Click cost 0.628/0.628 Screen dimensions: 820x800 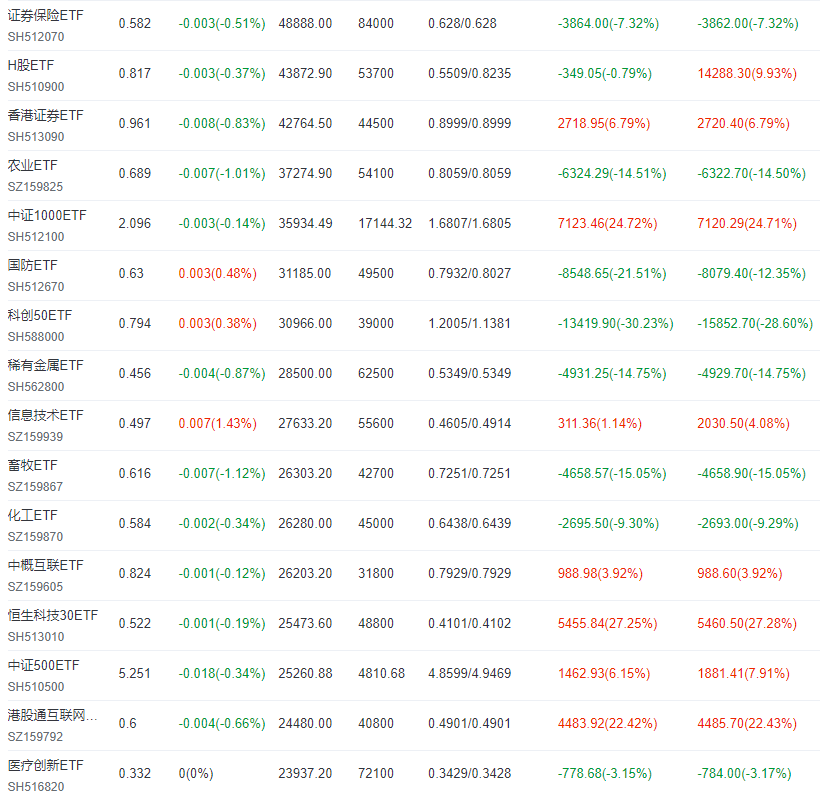click(x=462, y=24)
